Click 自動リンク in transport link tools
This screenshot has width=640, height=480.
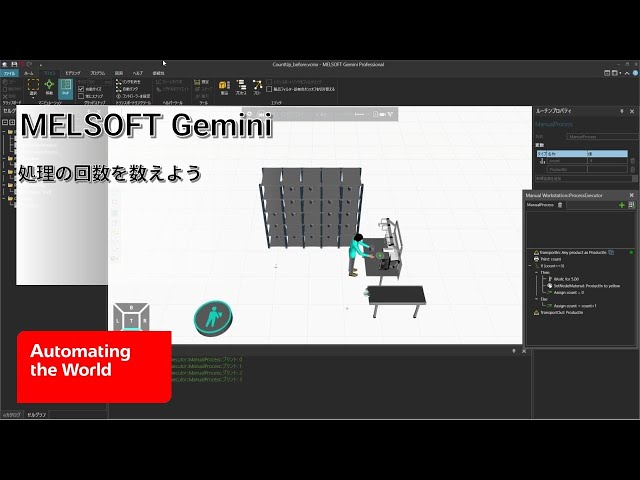coord(127,89)
